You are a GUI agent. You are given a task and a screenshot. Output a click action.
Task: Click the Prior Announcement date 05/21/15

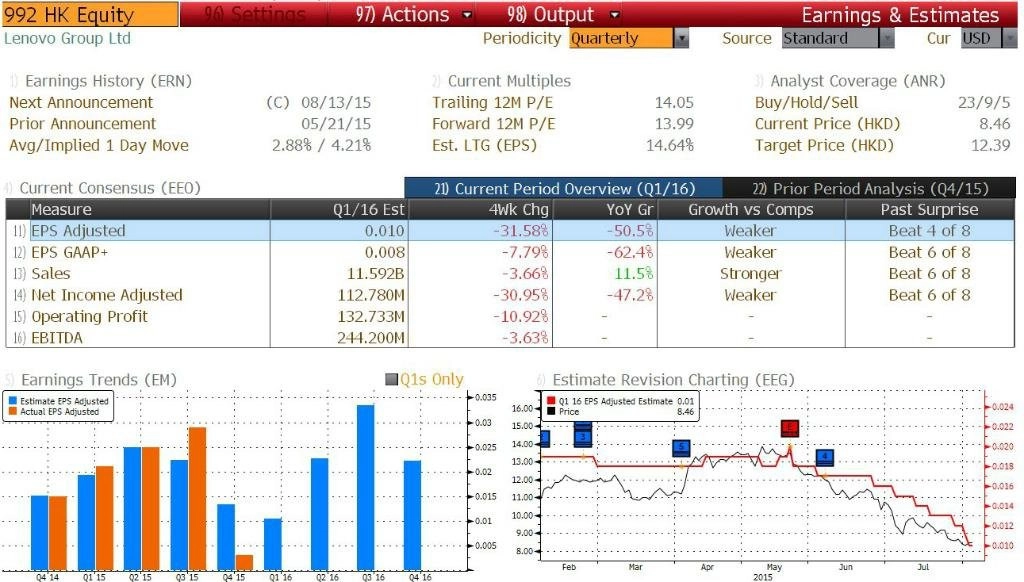pos(336,124)
